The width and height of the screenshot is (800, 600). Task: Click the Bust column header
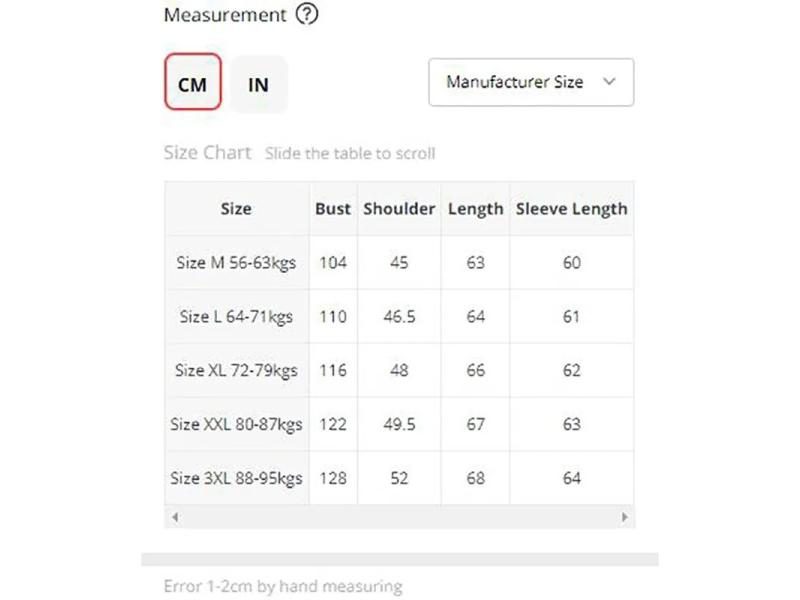click(333, 209)
